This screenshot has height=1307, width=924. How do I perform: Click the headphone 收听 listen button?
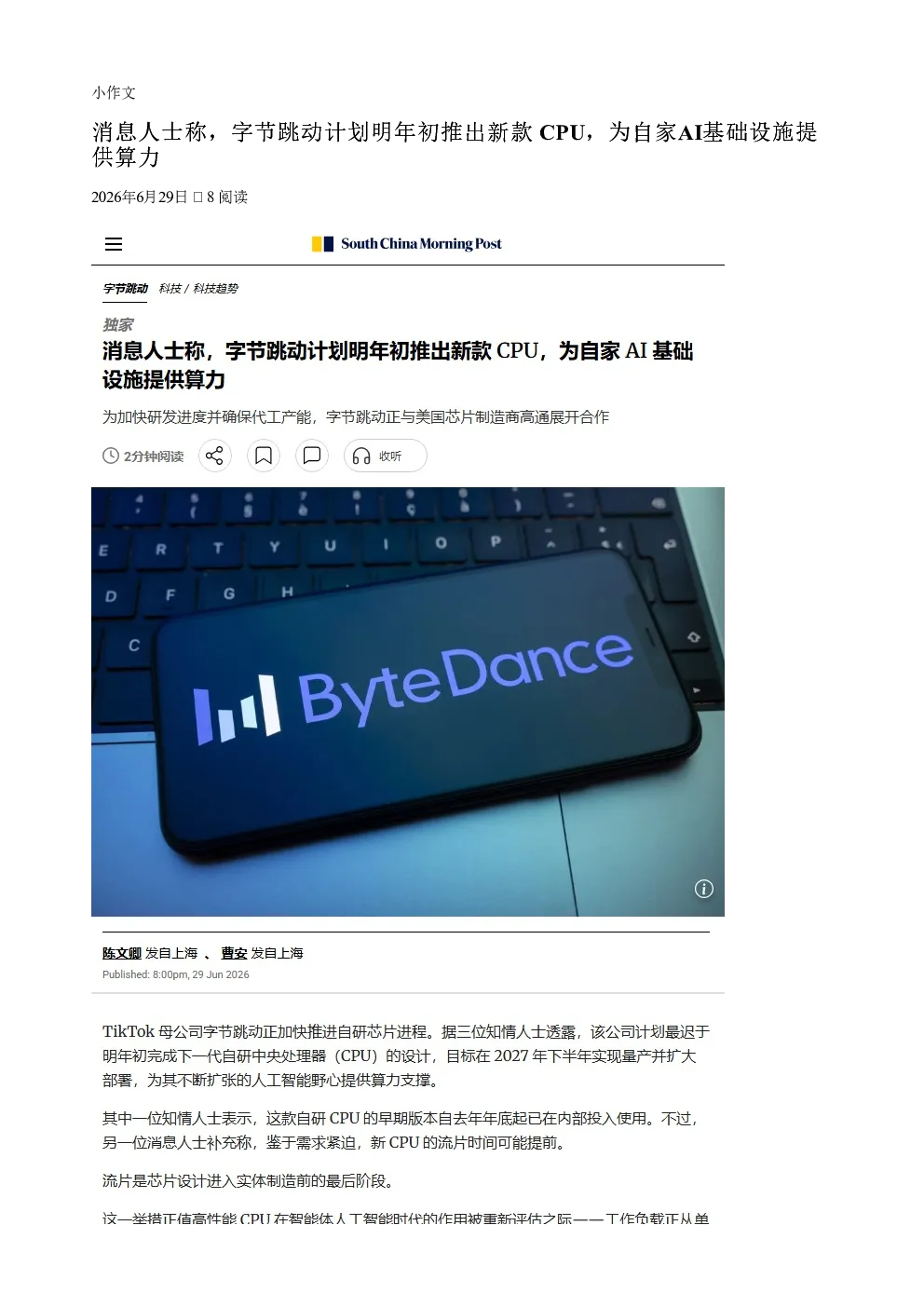coord(386,456)
